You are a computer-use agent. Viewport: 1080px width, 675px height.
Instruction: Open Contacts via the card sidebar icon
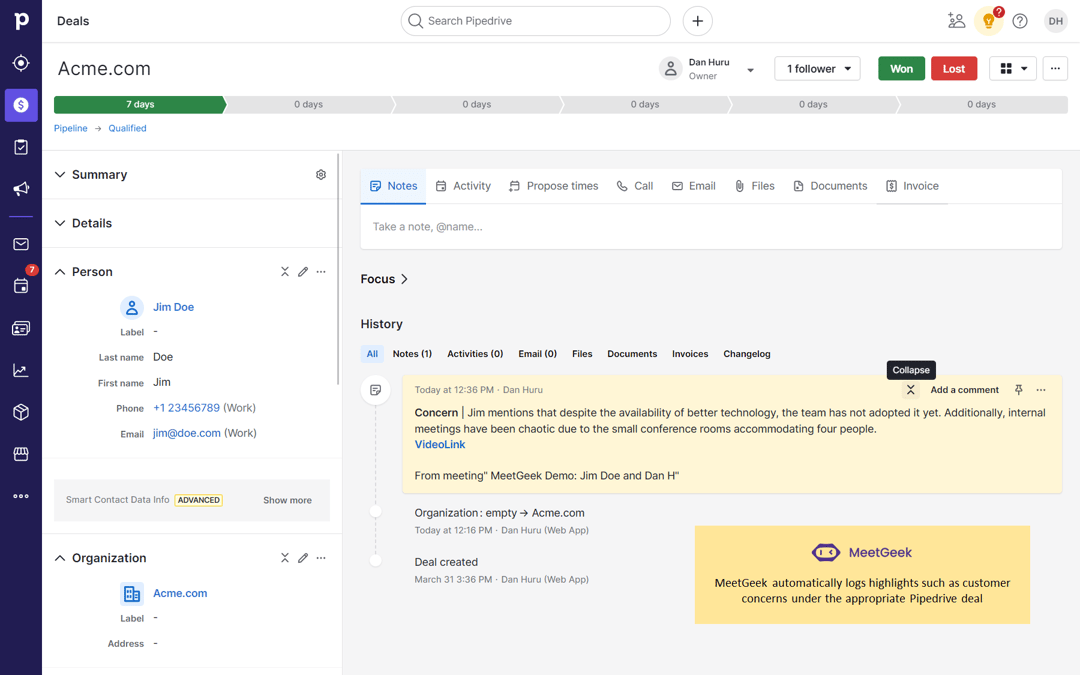click(21, 328)
